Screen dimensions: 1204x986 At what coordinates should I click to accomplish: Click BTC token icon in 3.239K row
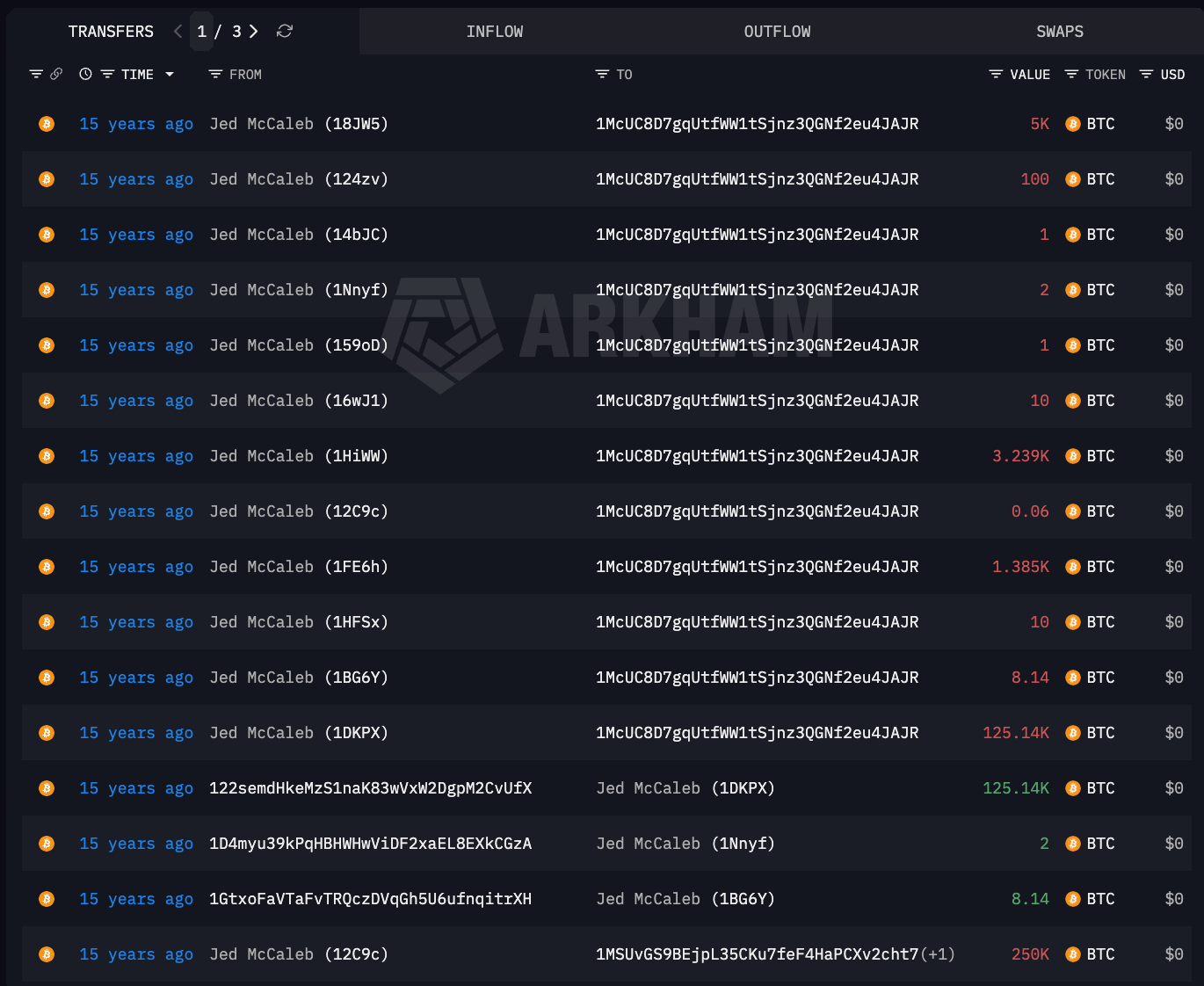1073,456
